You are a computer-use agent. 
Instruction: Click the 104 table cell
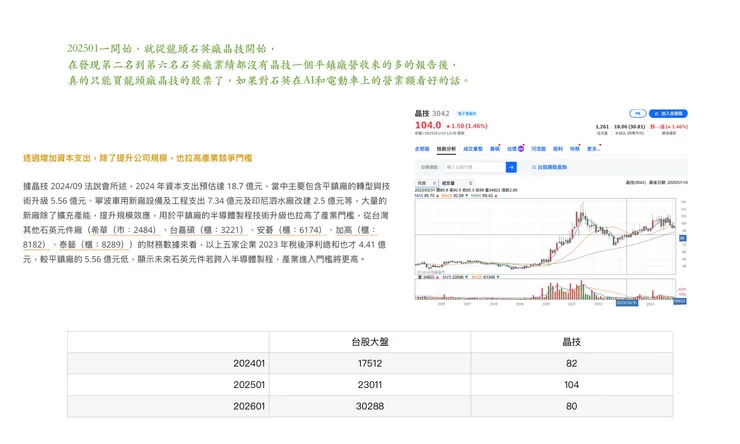coord(572,385)
